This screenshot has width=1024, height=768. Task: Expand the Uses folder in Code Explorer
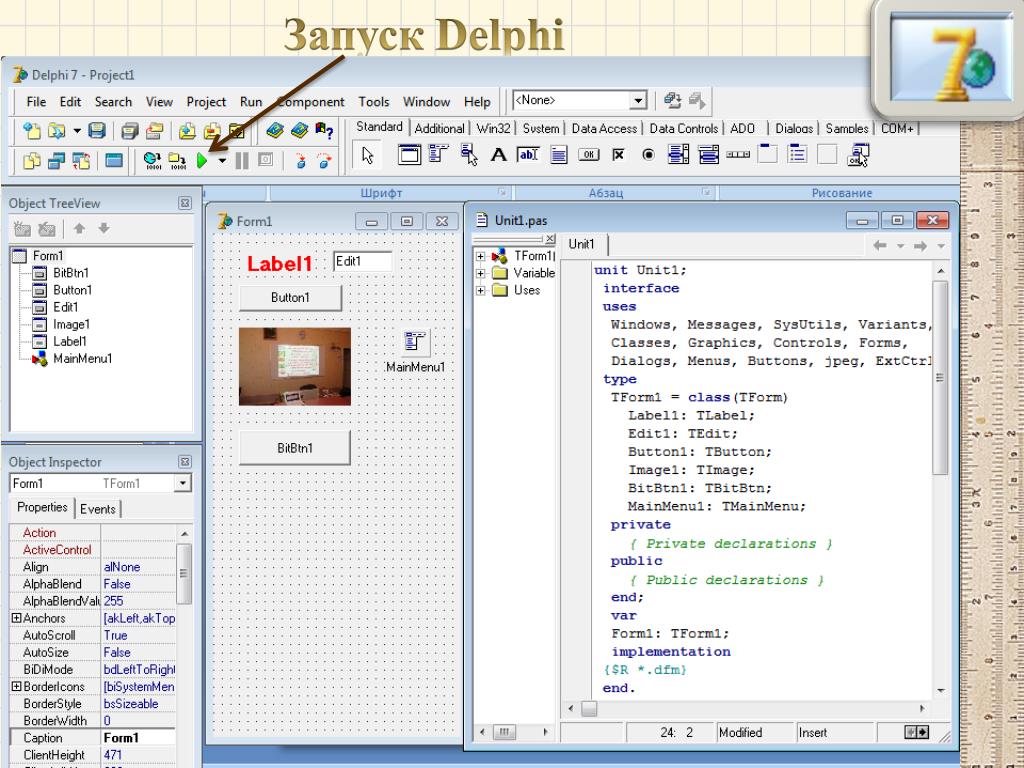(x=481, y=290)
